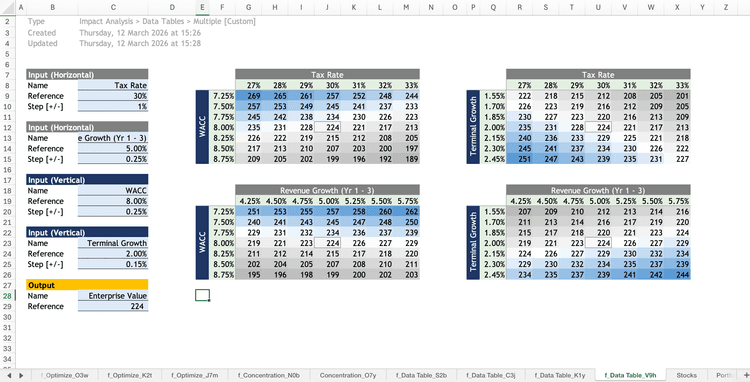Screen dimensions: 750x382
Task: Click the yellow Output header cell
Action: (x=87, y=285)
